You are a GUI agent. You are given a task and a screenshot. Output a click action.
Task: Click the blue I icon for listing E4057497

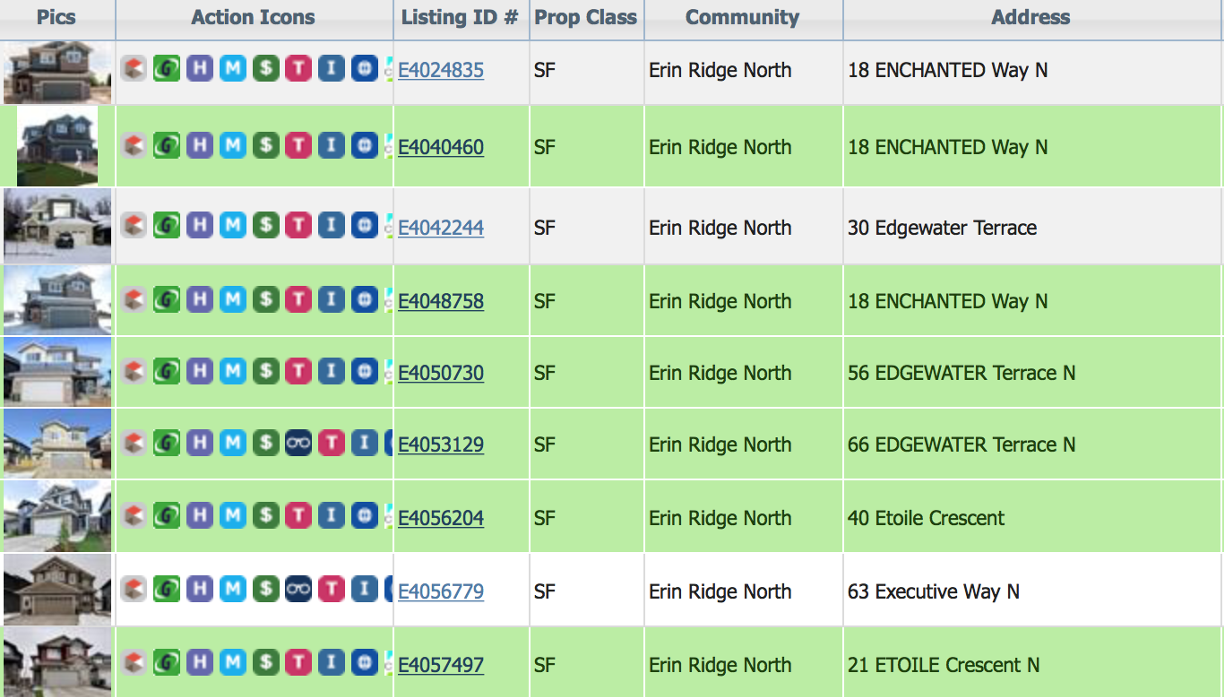point(332,662)
